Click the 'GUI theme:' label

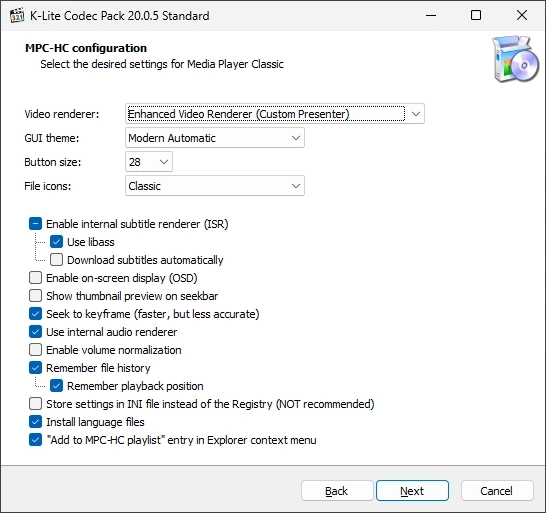[x=52, y=138]
